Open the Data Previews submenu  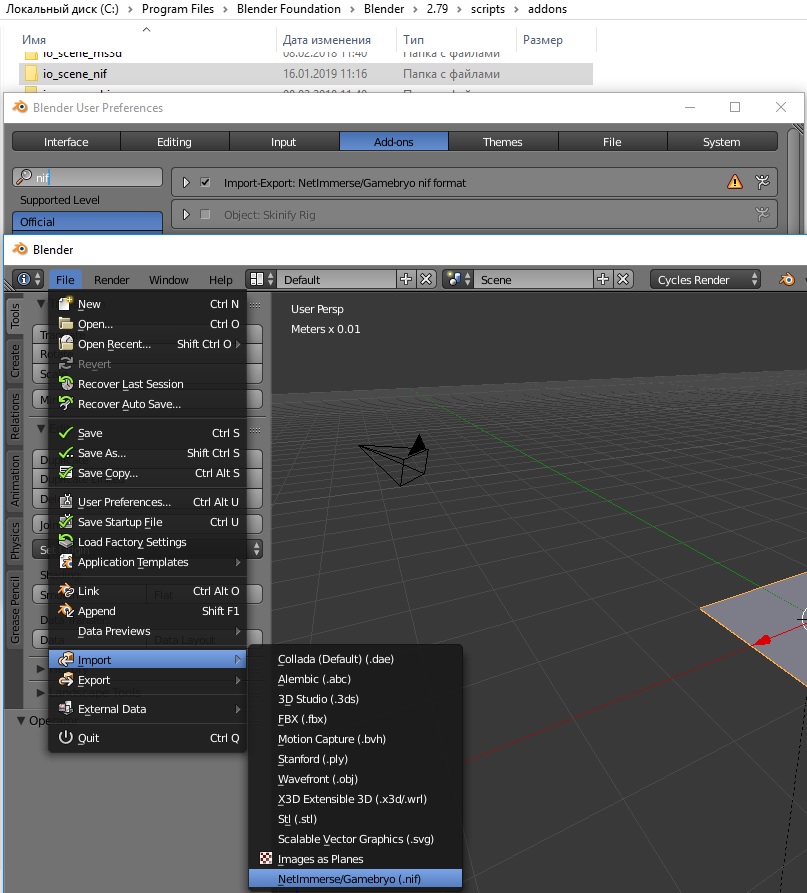[148, 631]
